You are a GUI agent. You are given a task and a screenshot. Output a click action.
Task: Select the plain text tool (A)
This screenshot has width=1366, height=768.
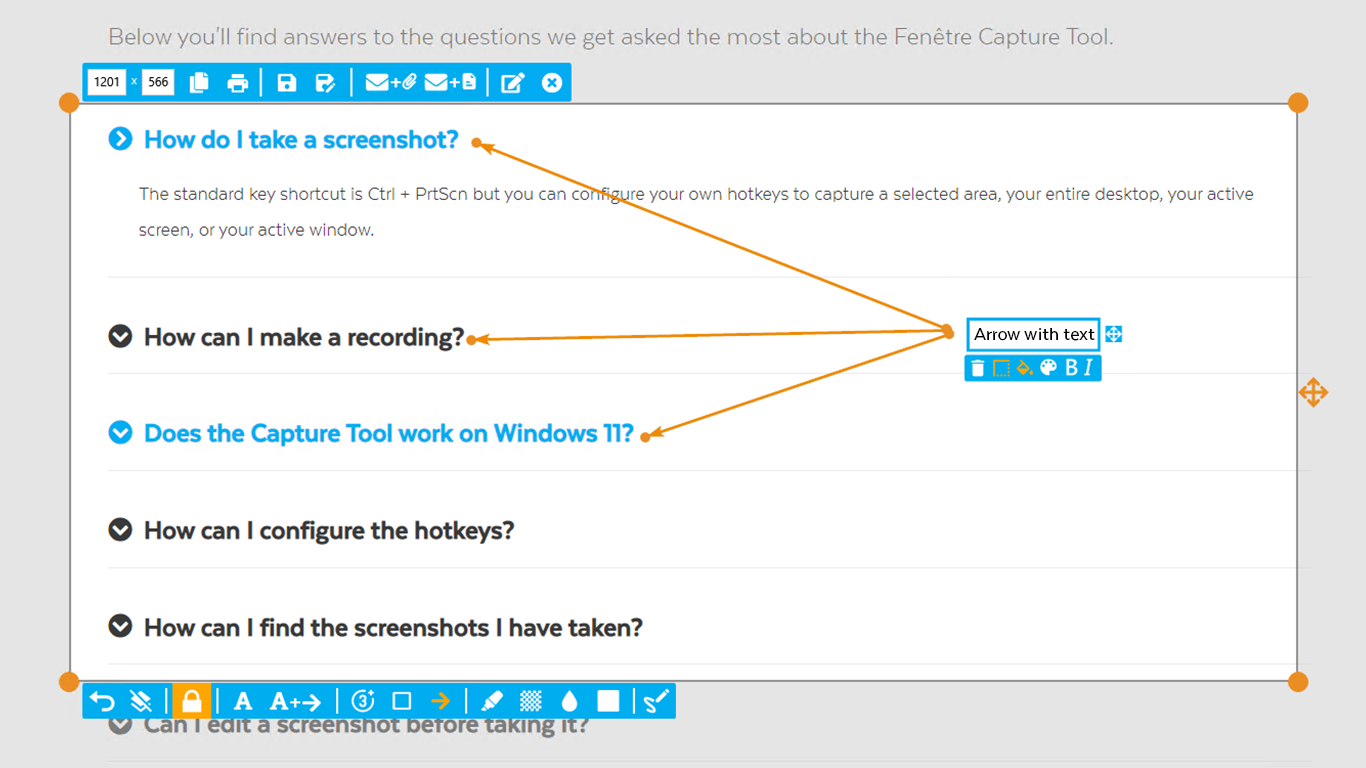(243, 701)
